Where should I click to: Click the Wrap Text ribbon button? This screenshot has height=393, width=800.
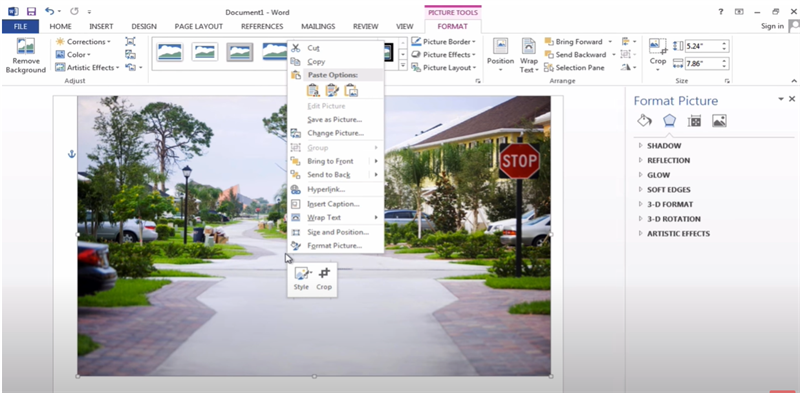[x=529, y=55]
